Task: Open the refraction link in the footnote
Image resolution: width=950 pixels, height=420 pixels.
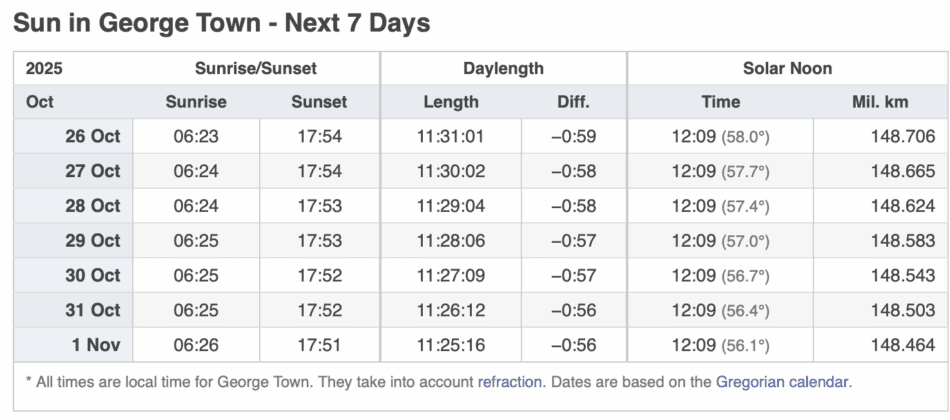Action: point(510,381)
